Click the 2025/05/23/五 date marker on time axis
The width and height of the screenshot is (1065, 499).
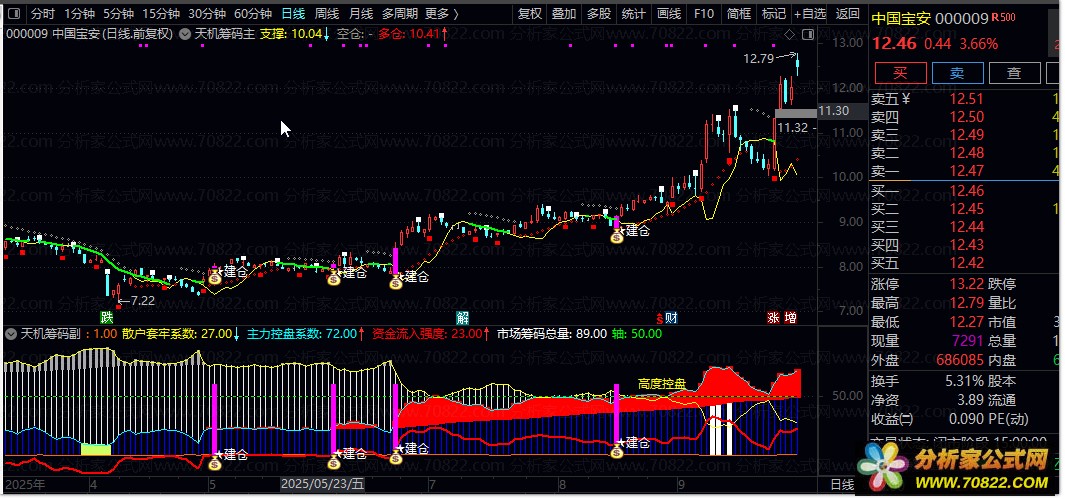pos(323,484)
